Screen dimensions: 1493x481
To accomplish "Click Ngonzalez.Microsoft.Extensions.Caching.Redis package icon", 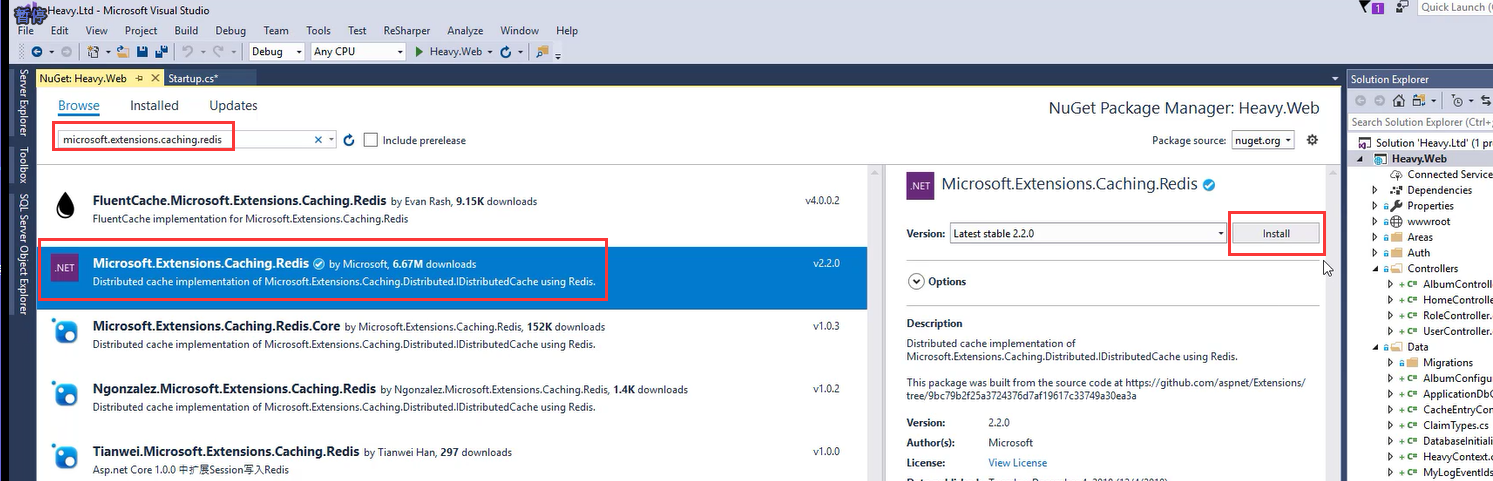I will click(x=65, y=393).
